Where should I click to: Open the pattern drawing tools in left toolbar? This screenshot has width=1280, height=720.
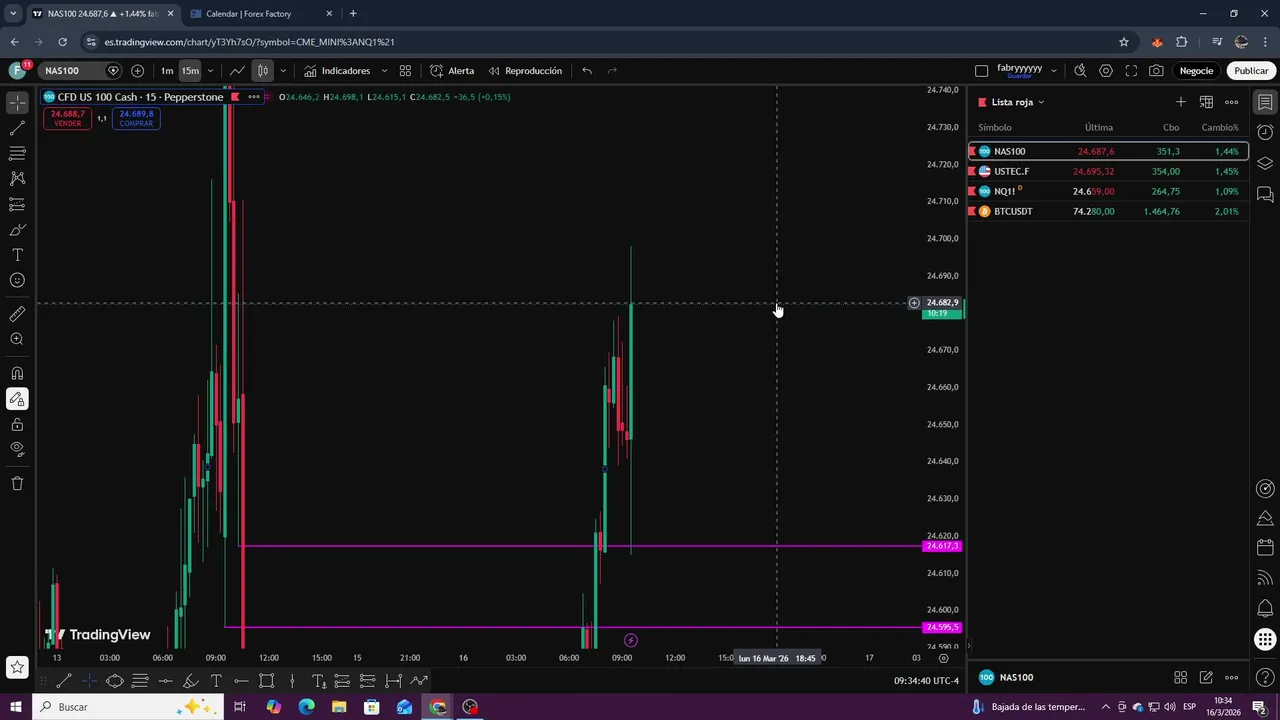tap(17, 178)
